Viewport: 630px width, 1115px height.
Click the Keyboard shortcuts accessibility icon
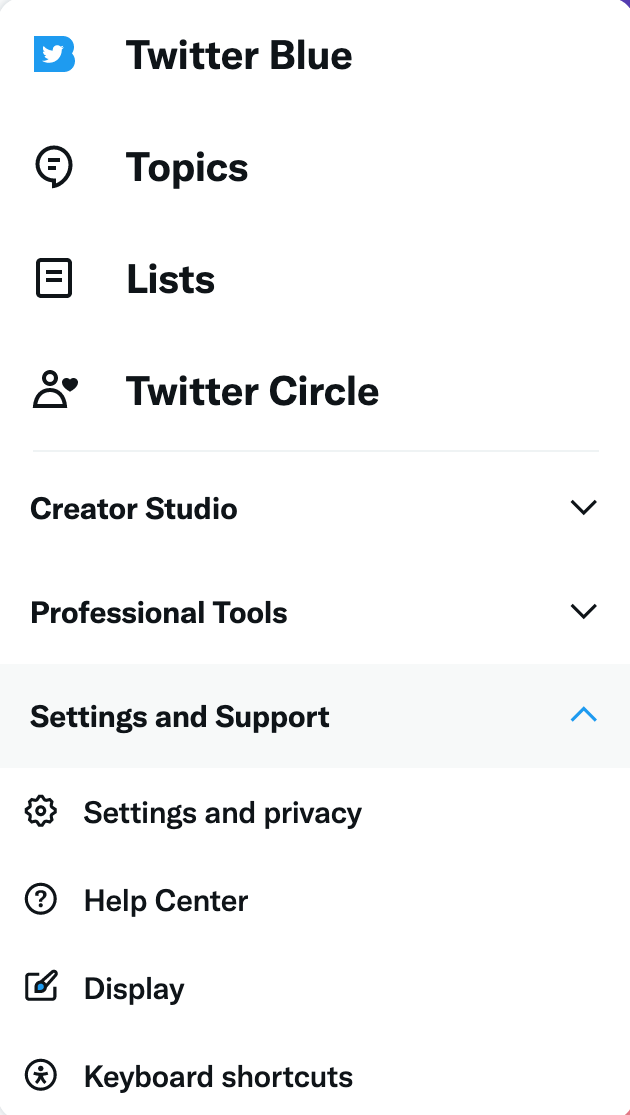click(x=41, y=1076)
